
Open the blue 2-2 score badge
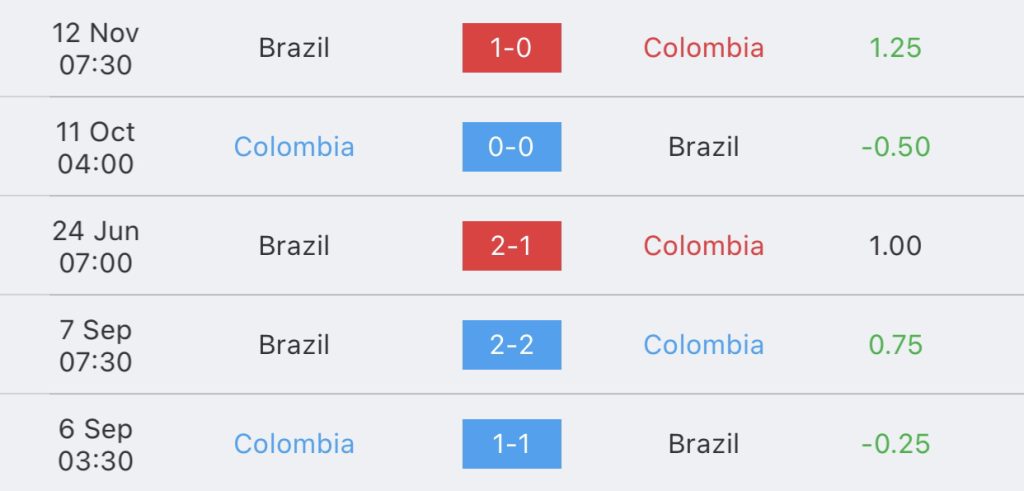coord(511,345)
